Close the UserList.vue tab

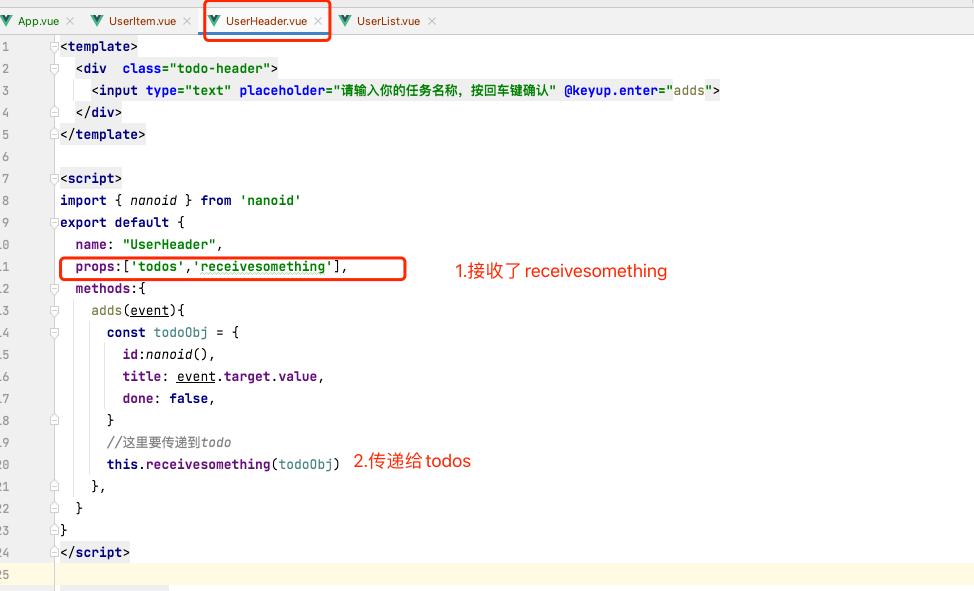432,21
